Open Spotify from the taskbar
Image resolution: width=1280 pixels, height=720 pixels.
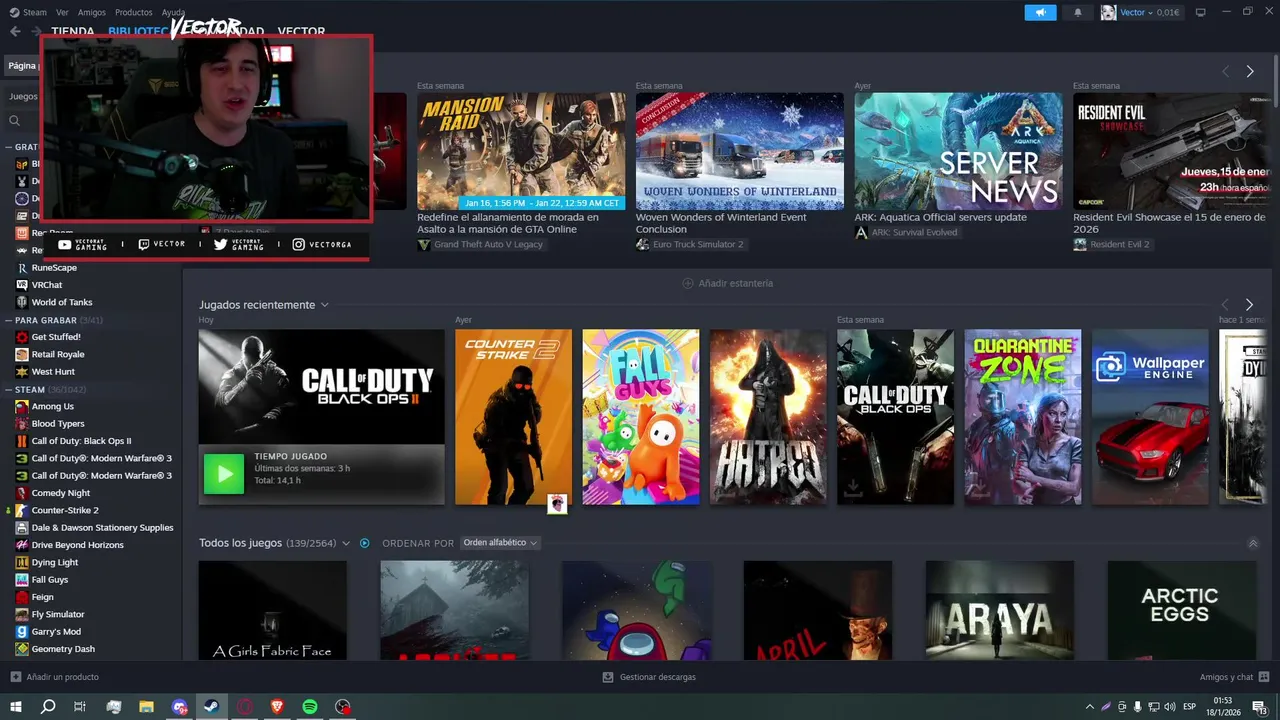click(310, 707)
